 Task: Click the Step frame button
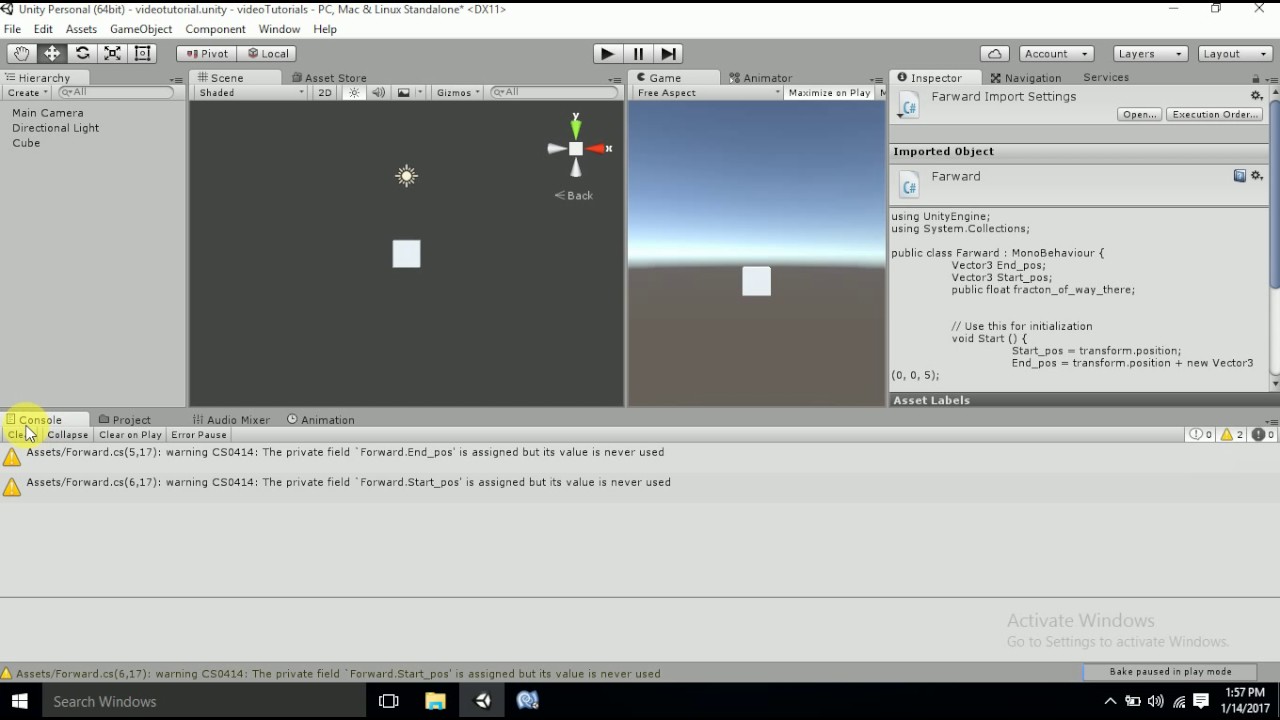669,54
